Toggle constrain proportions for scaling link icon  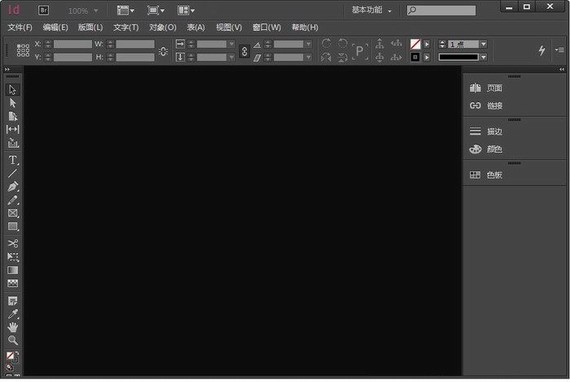click(x=244, y=51)
